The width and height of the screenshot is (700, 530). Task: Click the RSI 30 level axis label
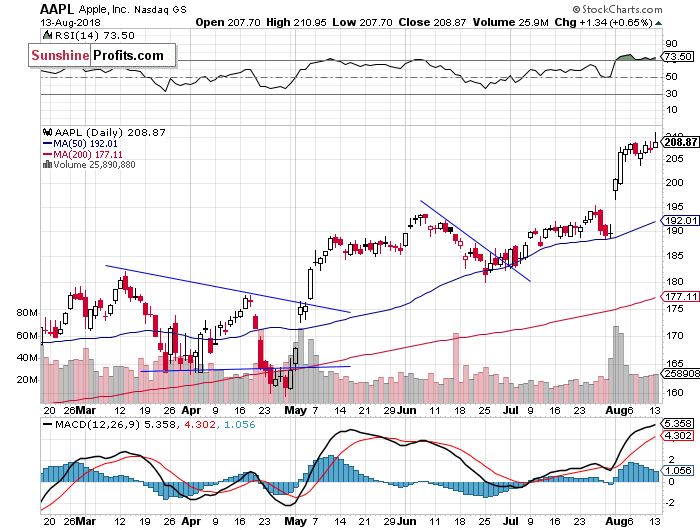671,94
